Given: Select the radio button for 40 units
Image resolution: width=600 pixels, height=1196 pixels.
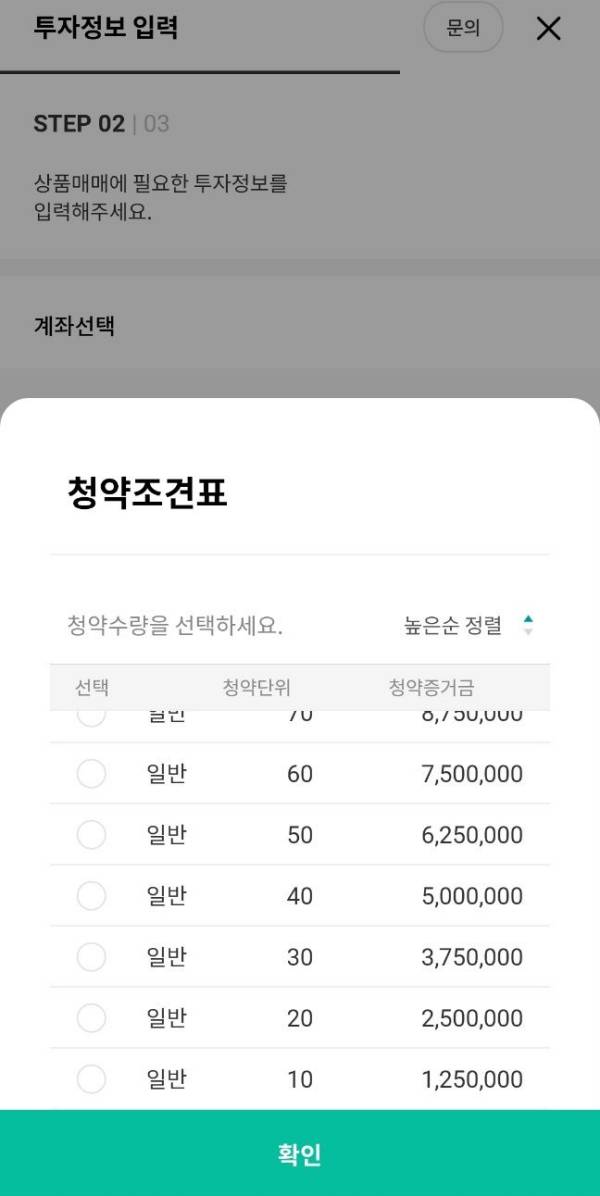Looking at the screenshot, I should click(91, 896).
